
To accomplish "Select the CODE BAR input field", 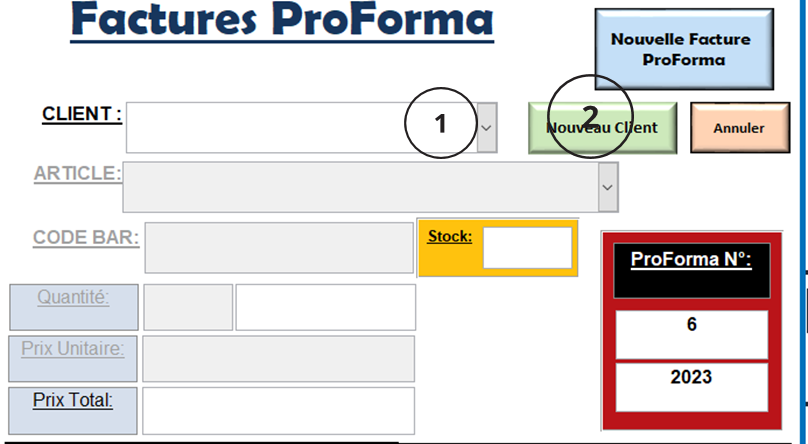I will point(279,247).
